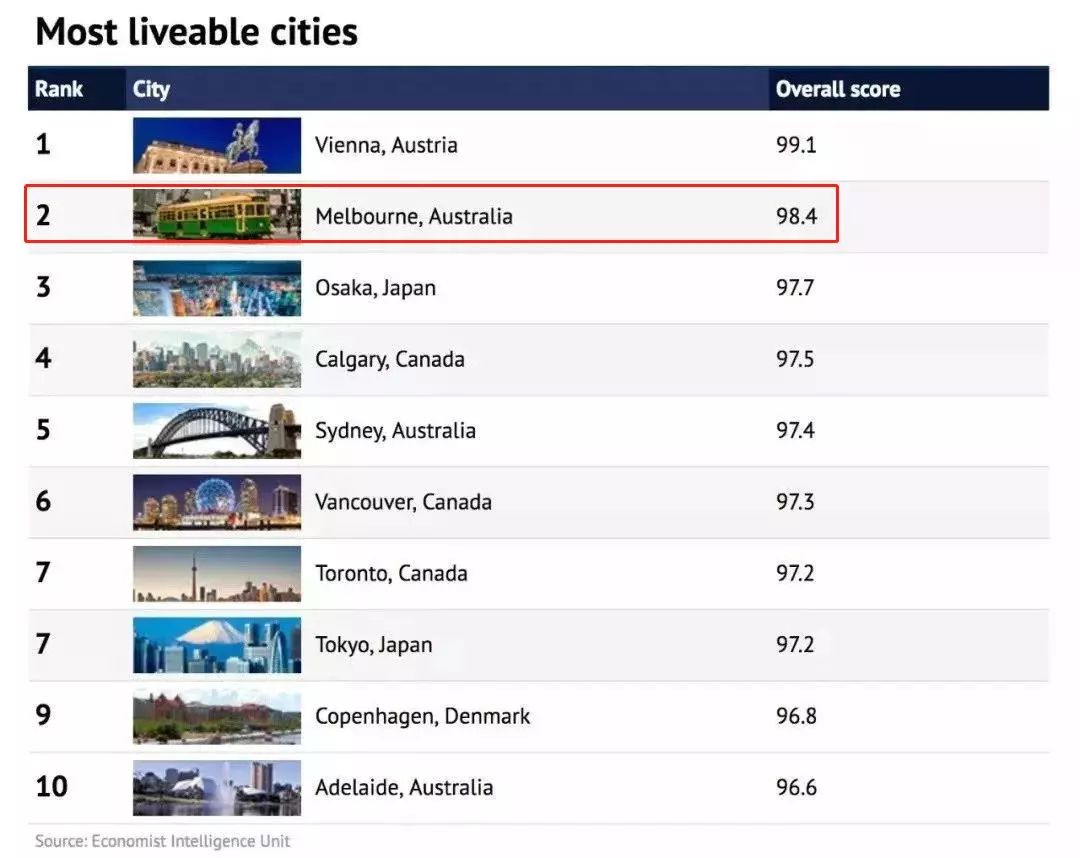The height and width of the screenshot is (858, 1080).
Task: Click rank number 10 in table
Action: (51, 787)
